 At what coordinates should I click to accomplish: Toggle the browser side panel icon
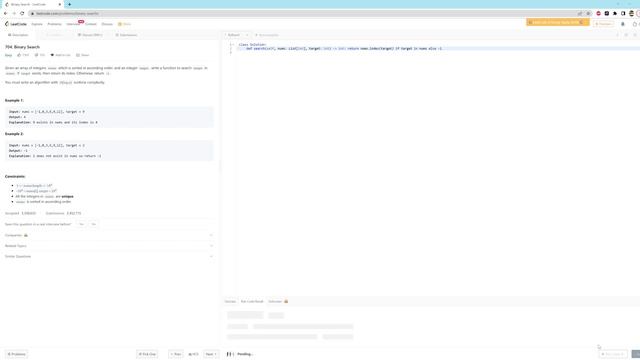coord(623,13)
